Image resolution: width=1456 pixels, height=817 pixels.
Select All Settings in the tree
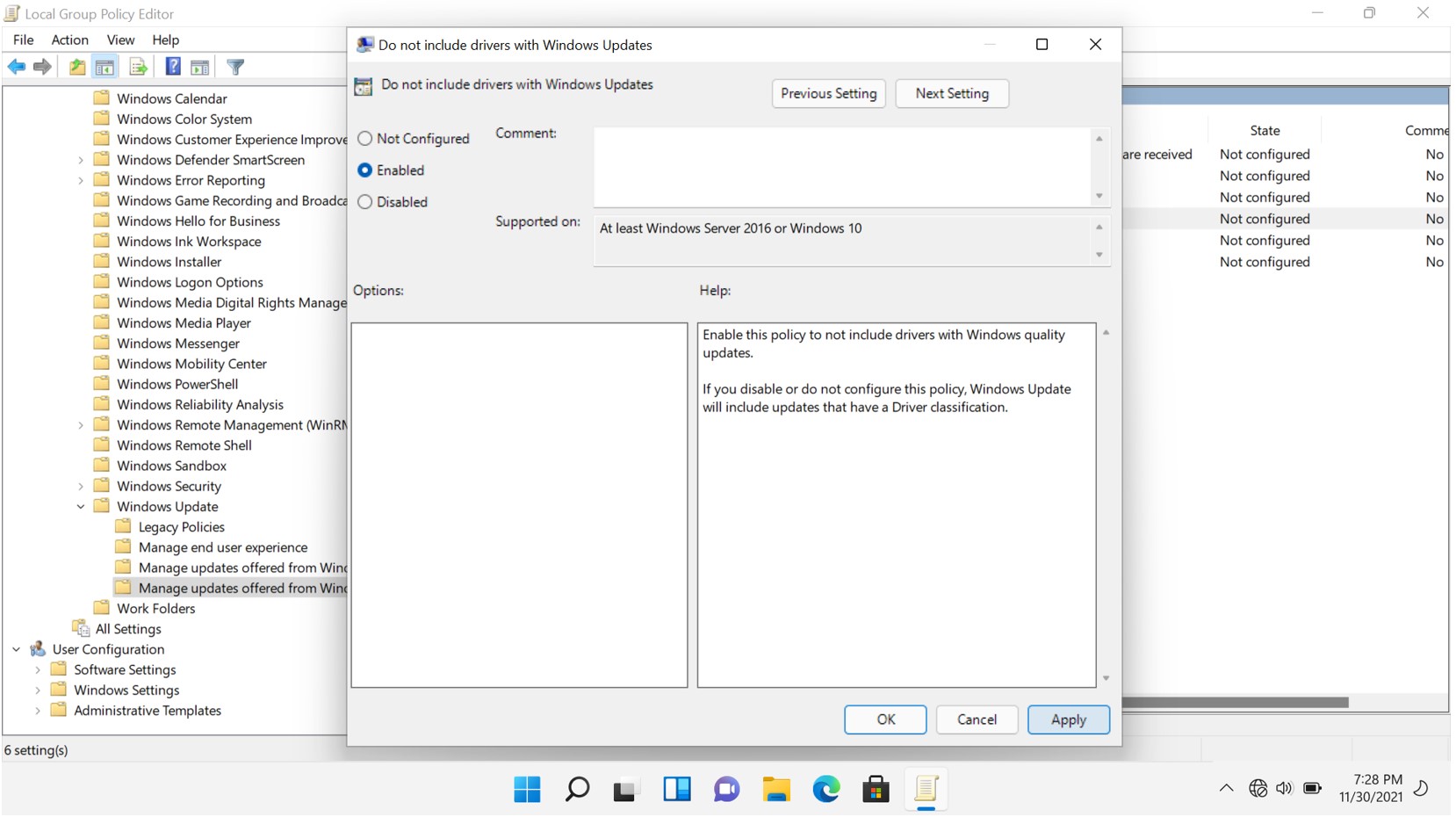tap(127, 629)
